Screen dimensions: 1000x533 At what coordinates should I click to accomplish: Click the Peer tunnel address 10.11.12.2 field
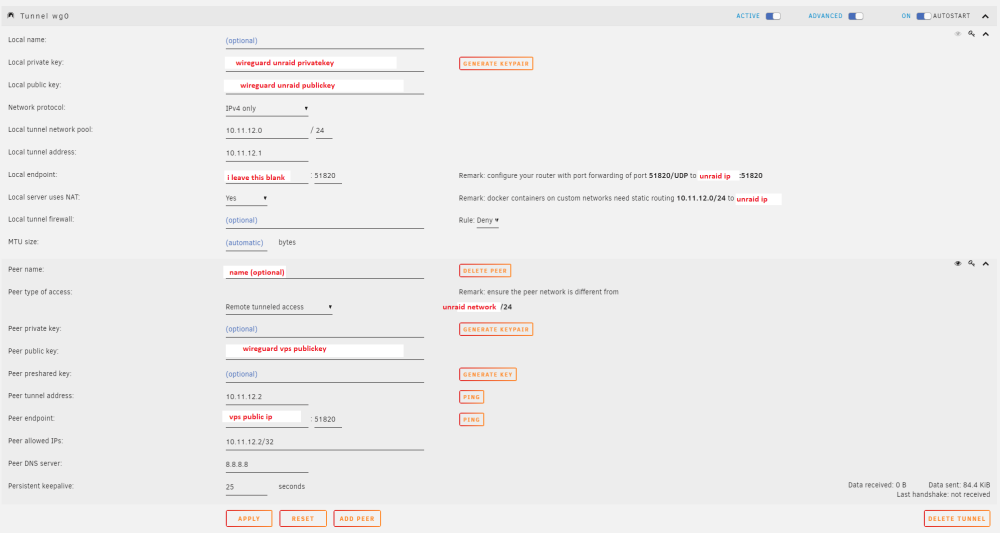pyautogui.click(x=267, y=397)
